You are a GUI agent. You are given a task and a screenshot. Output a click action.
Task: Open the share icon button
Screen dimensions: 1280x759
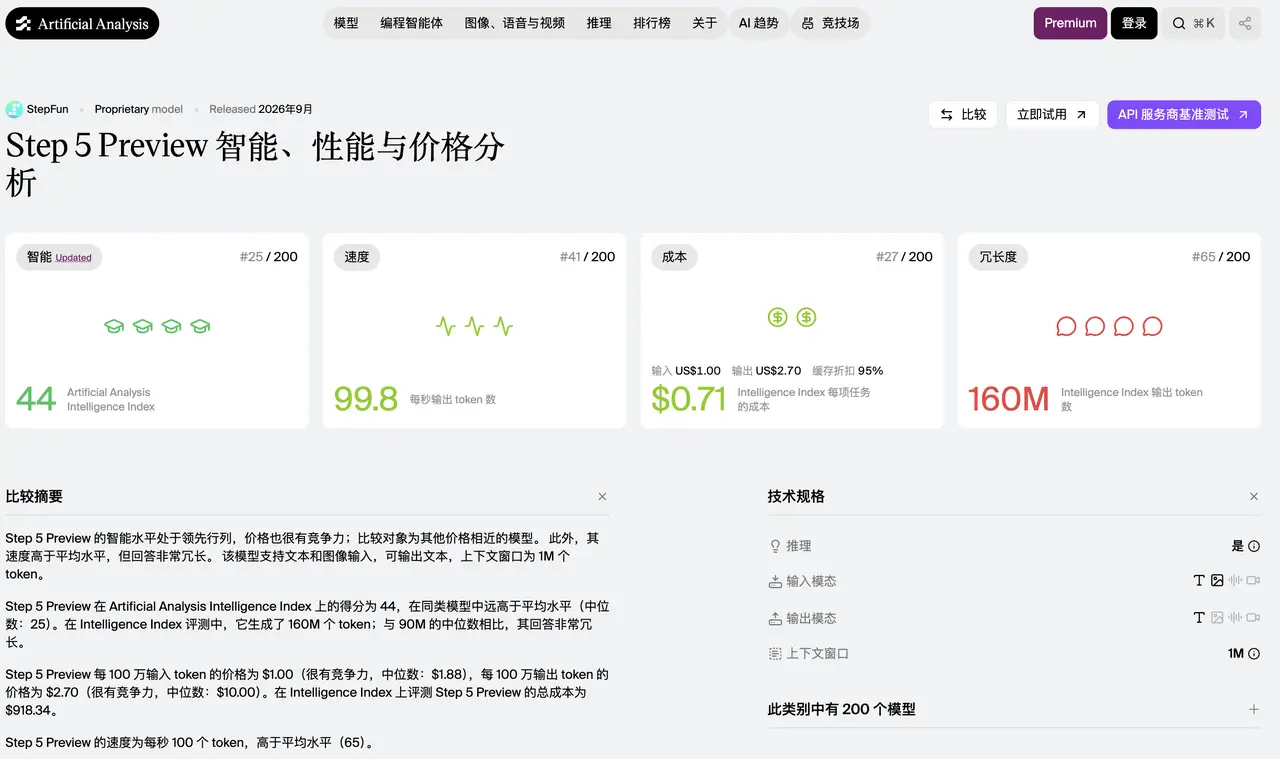point(1245,23)
